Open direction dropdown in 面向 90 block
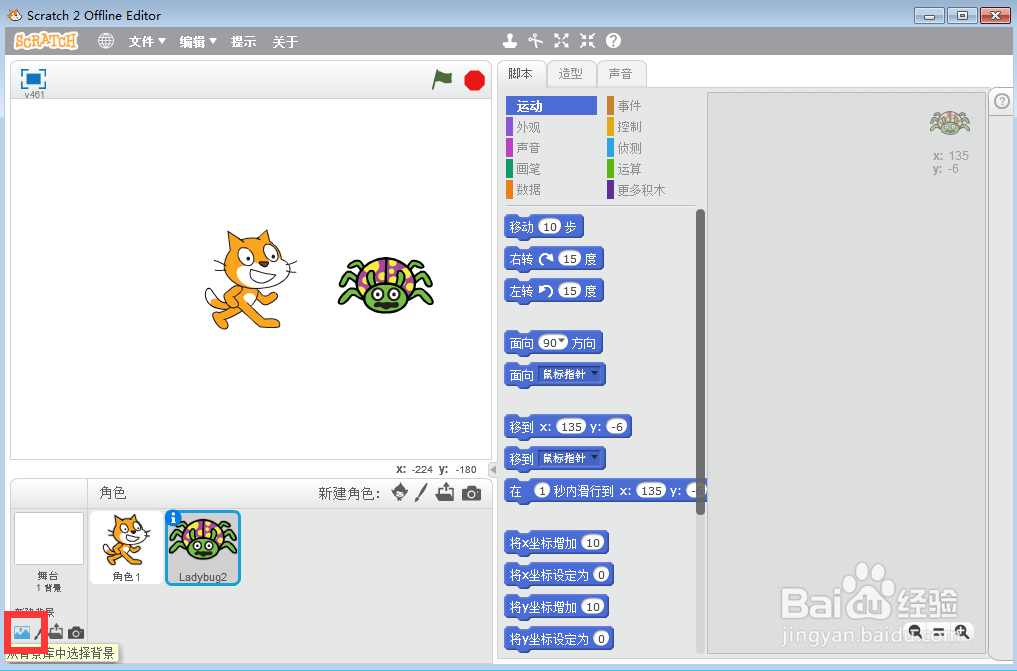 click(x=562, y=341)
